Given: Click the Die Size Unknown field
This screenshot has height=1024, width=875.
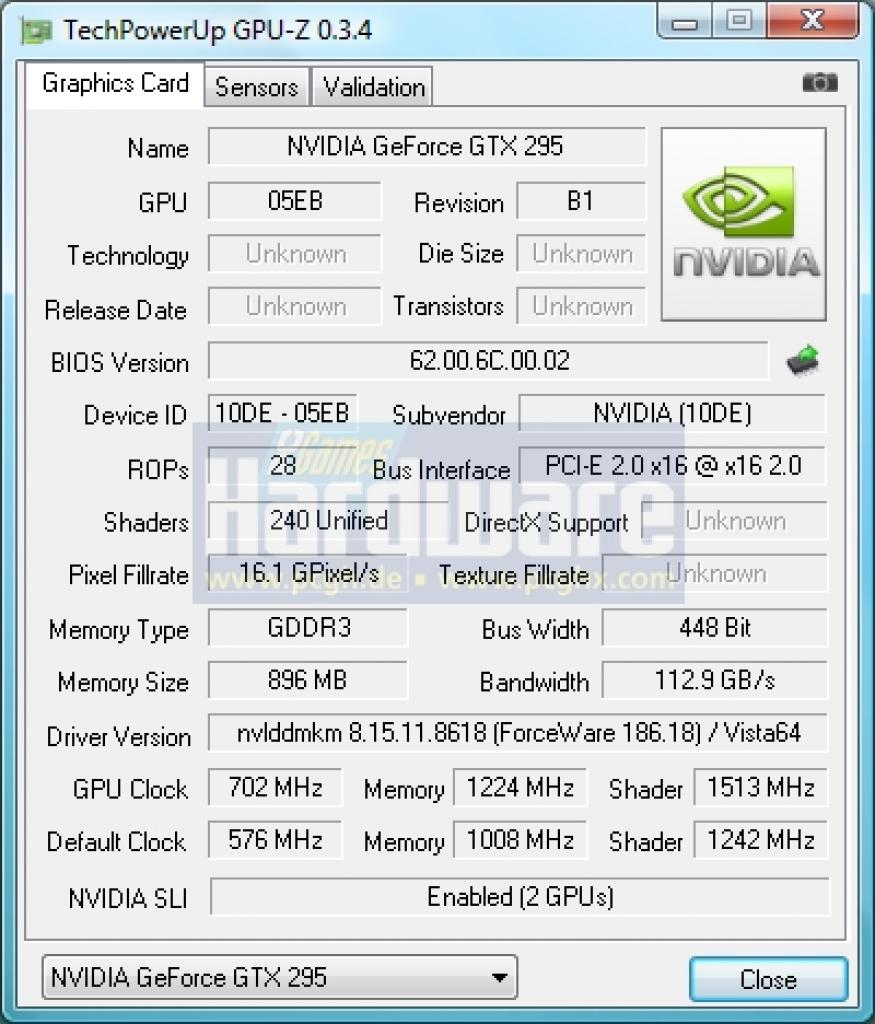Looking at the screenshot, I should pyautogui.click(x=581, y=253).
